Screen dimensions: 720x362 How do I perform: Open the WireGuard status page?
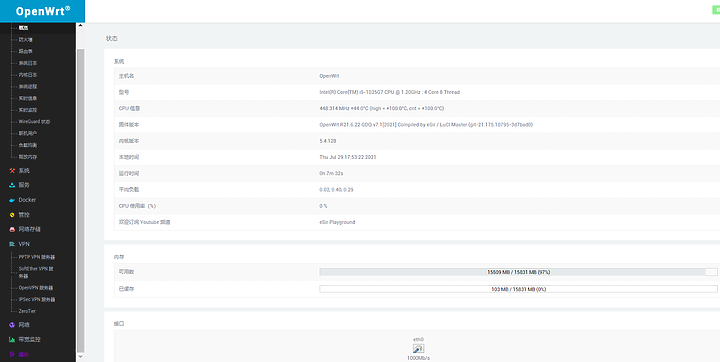34,122
